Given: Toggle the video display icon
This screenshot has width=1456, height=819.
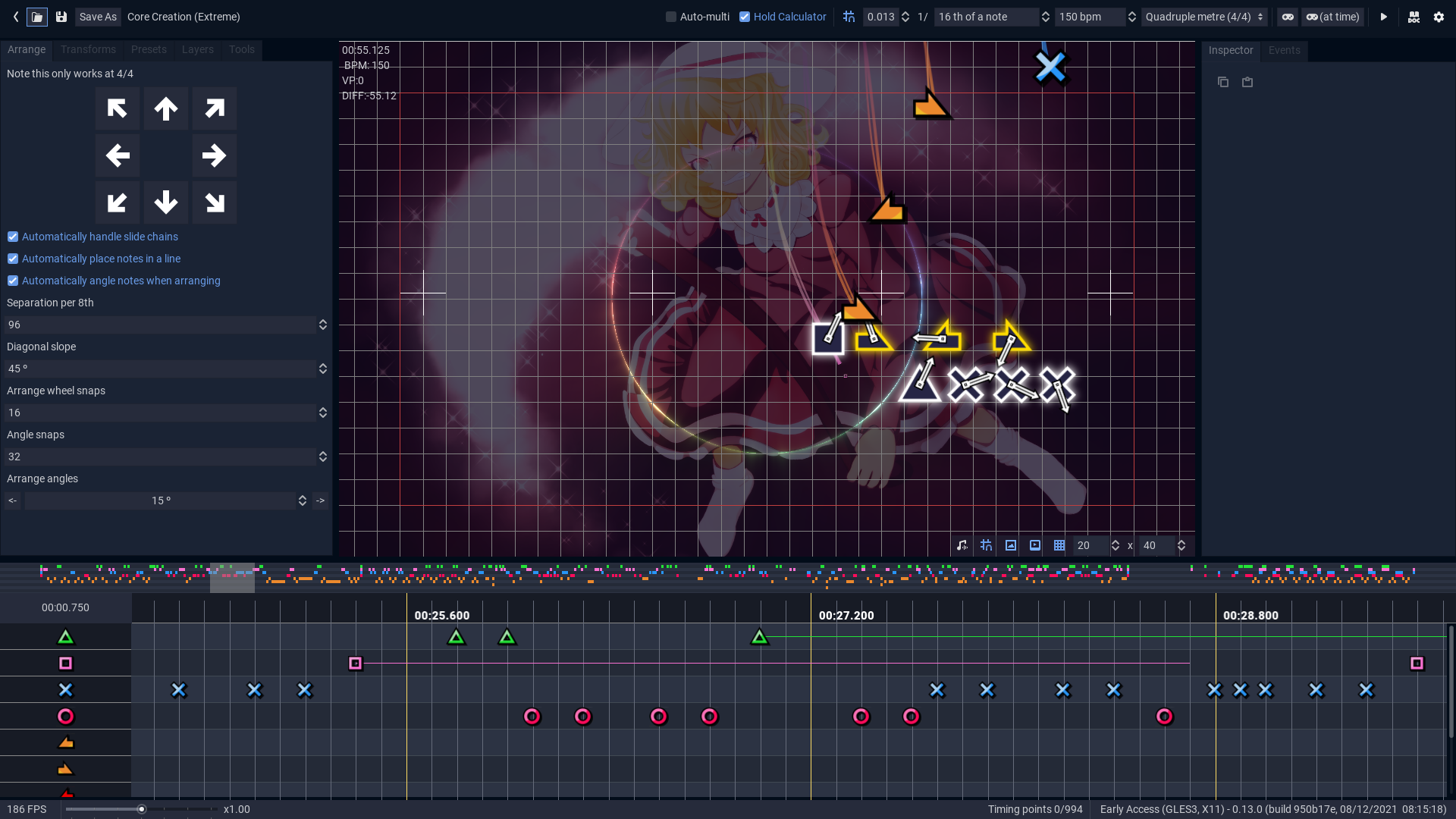Looking at the screenshot, I should tap(1035, 545).
